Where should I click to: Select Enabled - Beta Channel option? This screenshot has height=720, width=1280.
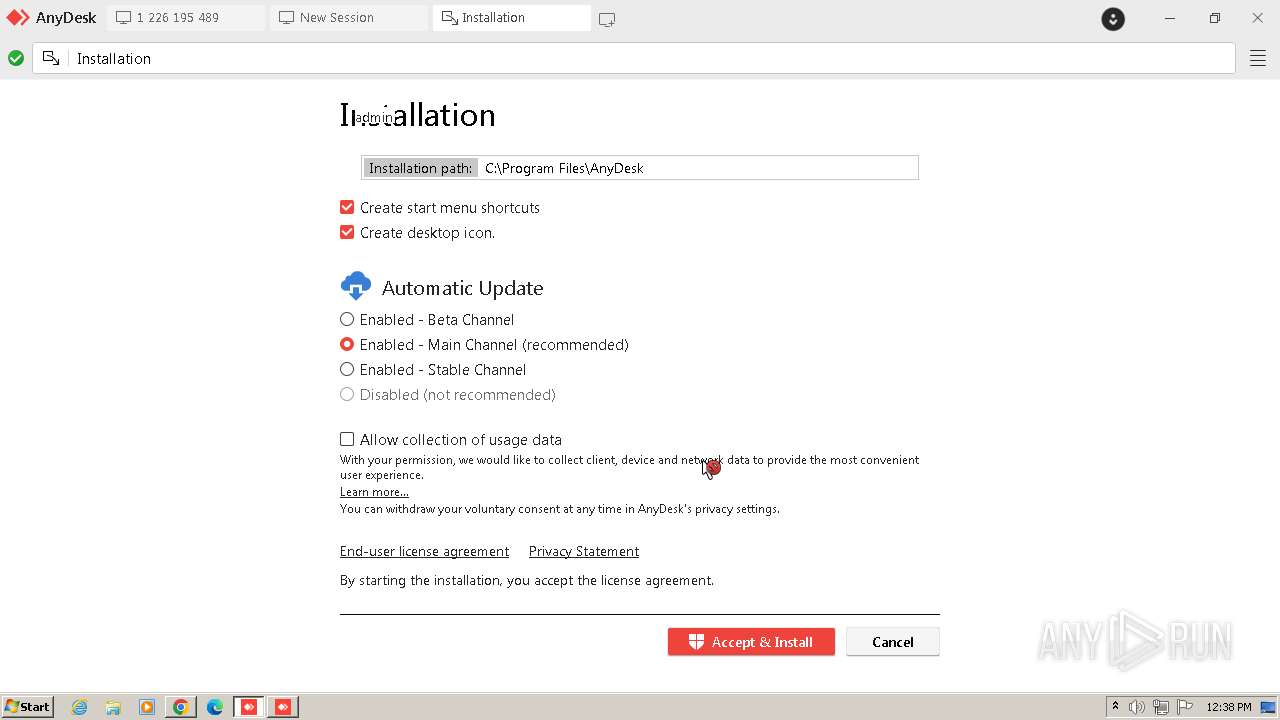347,319
